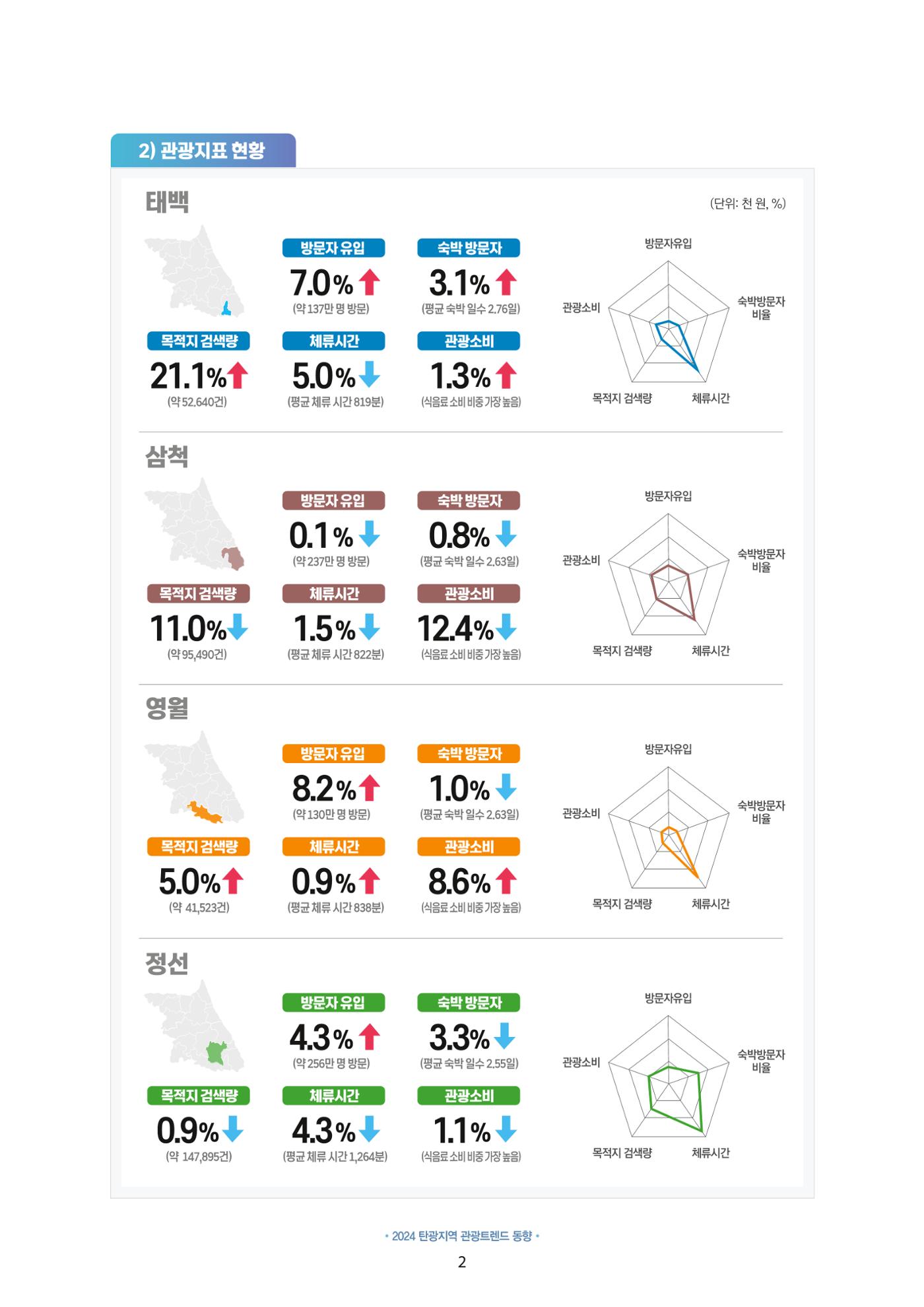
Task: Click the orange 목적지 검색량 label under 영월
Action: 199,847
